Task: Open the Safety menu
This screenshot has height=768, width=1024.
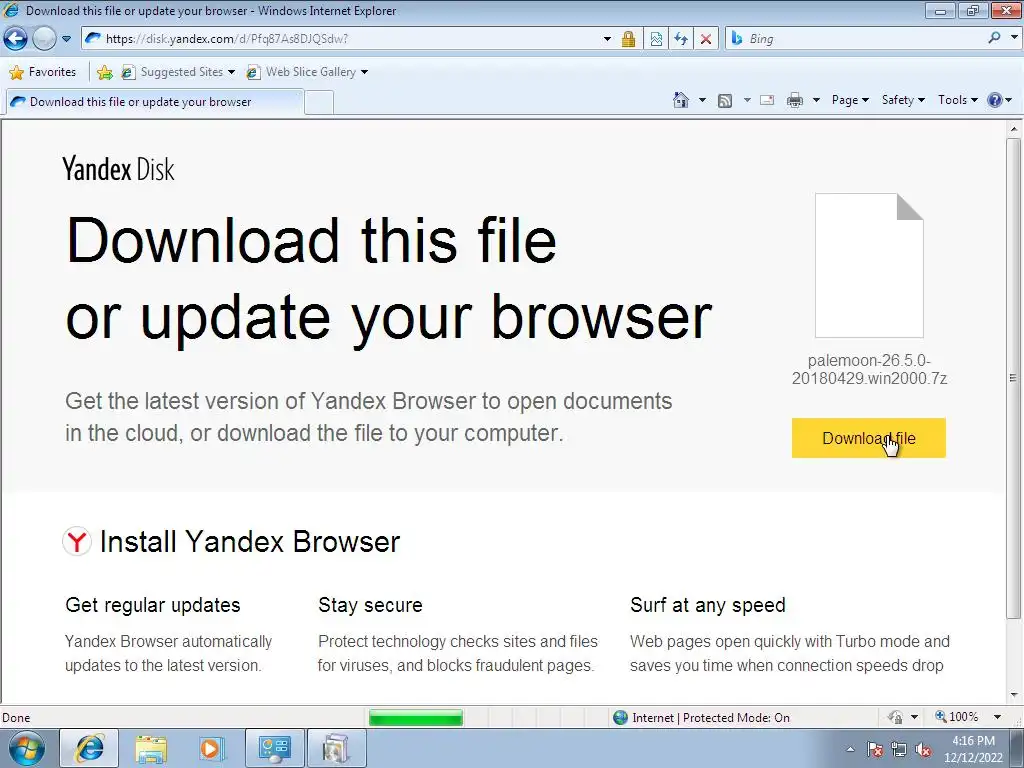Action: point(903,100)
